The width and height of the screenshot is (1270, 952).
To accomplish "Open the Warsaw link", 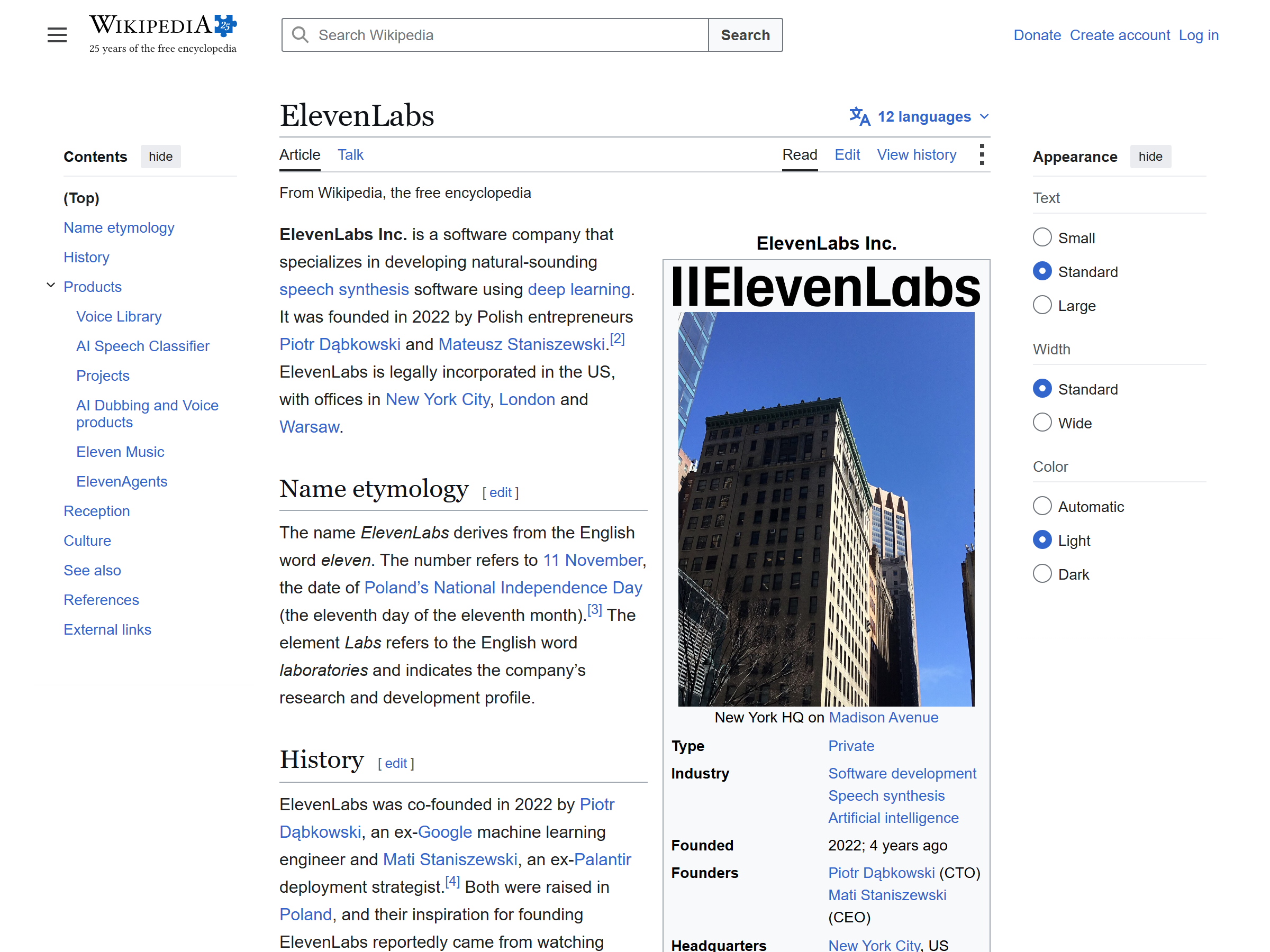I will click(x=309, y=427).
